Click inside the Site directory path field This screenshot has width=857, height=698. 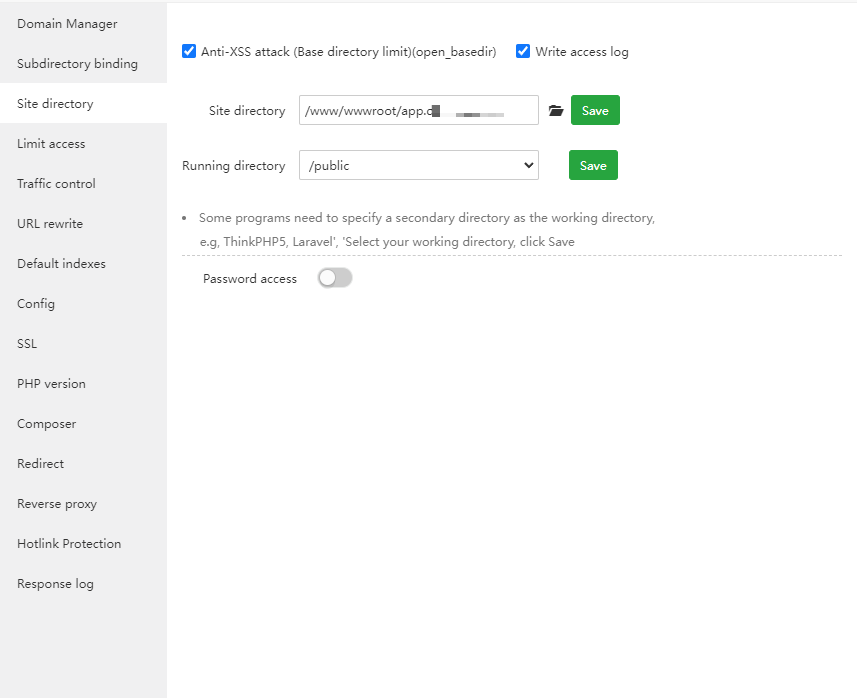pos(419,110)
